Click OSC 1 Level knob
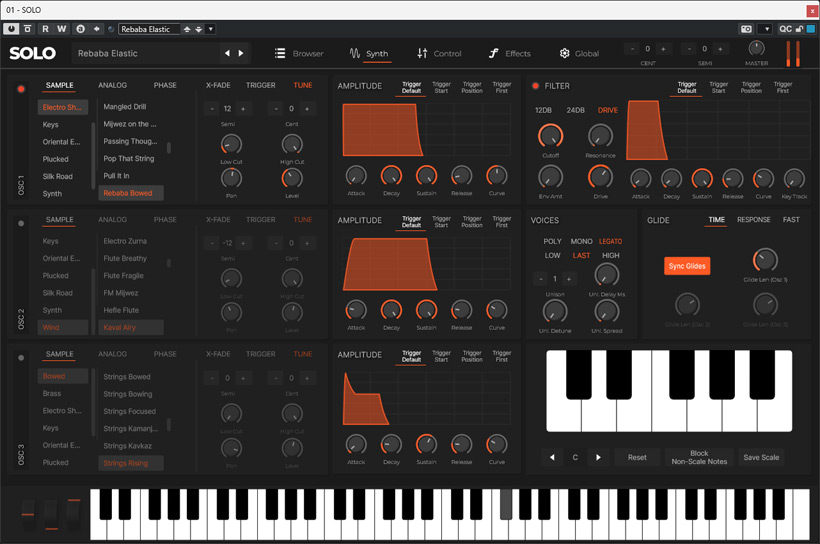Image resolution: width=820 pixels, height=544 pixels. (x=292, y=178)
